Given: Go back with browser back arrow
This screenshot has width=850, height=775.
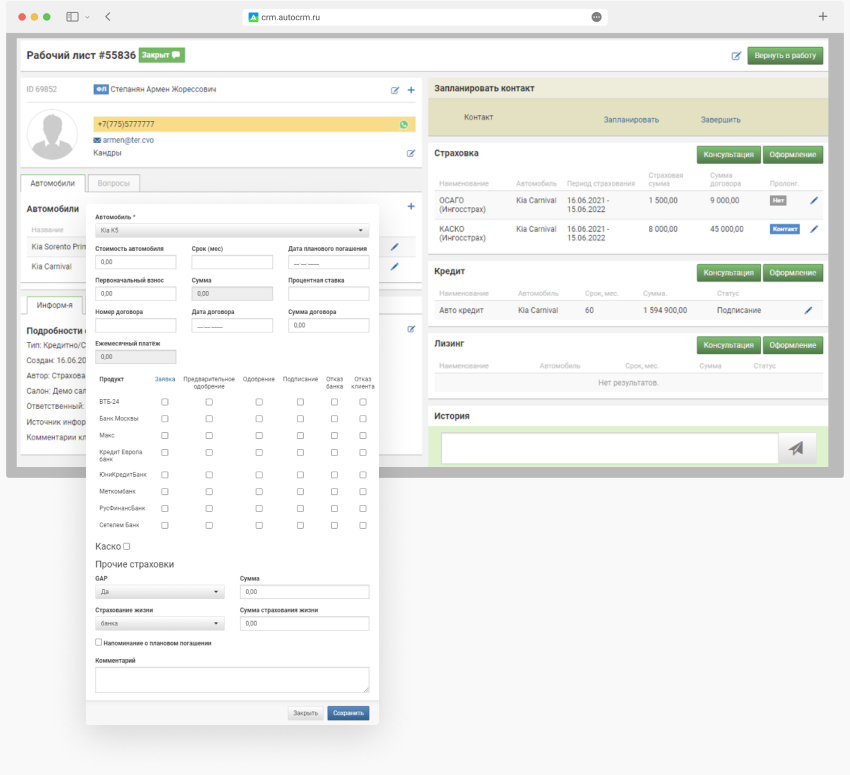Looking at the screenshot, I should pos(108,17).
